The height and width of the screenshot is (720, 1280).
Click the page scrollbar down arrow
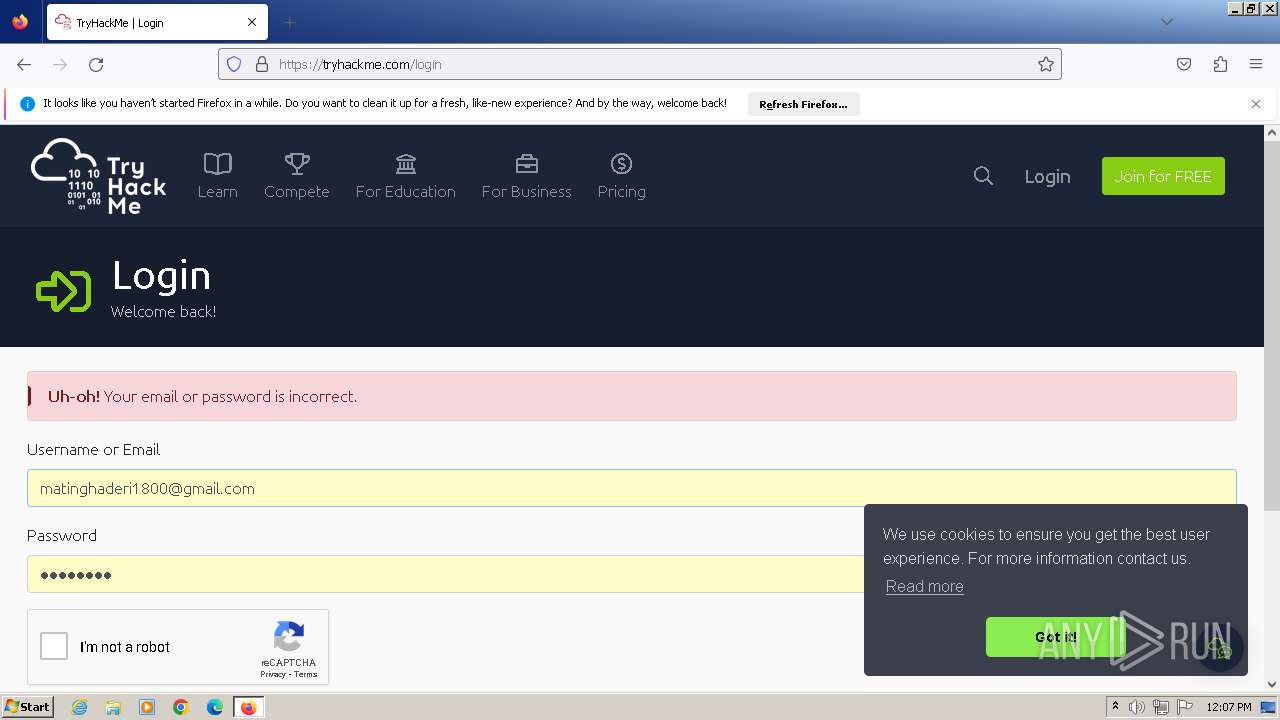[x=1272, y=685]
